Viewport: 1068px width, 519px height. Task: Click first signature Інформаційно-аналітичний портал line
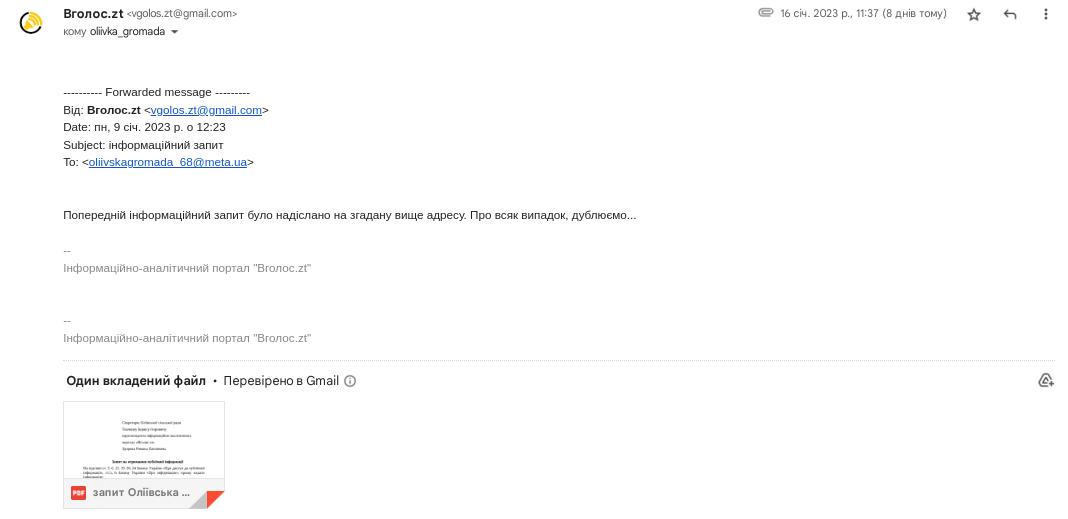click(x=187, y=268)
